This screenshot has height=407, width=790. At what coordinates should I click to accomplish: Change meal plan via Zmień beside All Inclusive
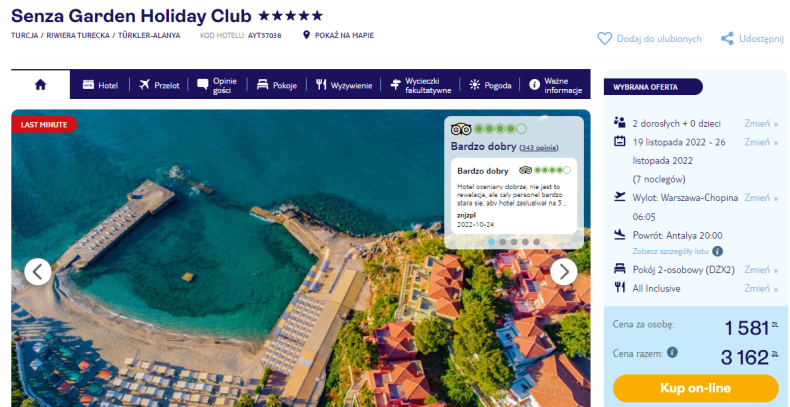[761, 289]
